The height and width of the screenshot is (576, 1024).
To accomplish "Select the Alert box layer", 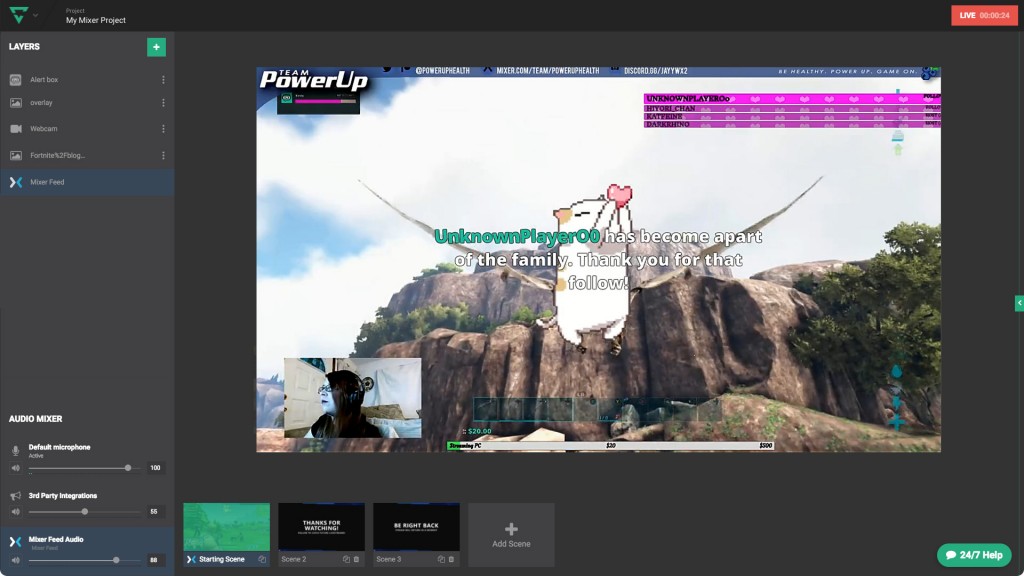I will 87,80.
